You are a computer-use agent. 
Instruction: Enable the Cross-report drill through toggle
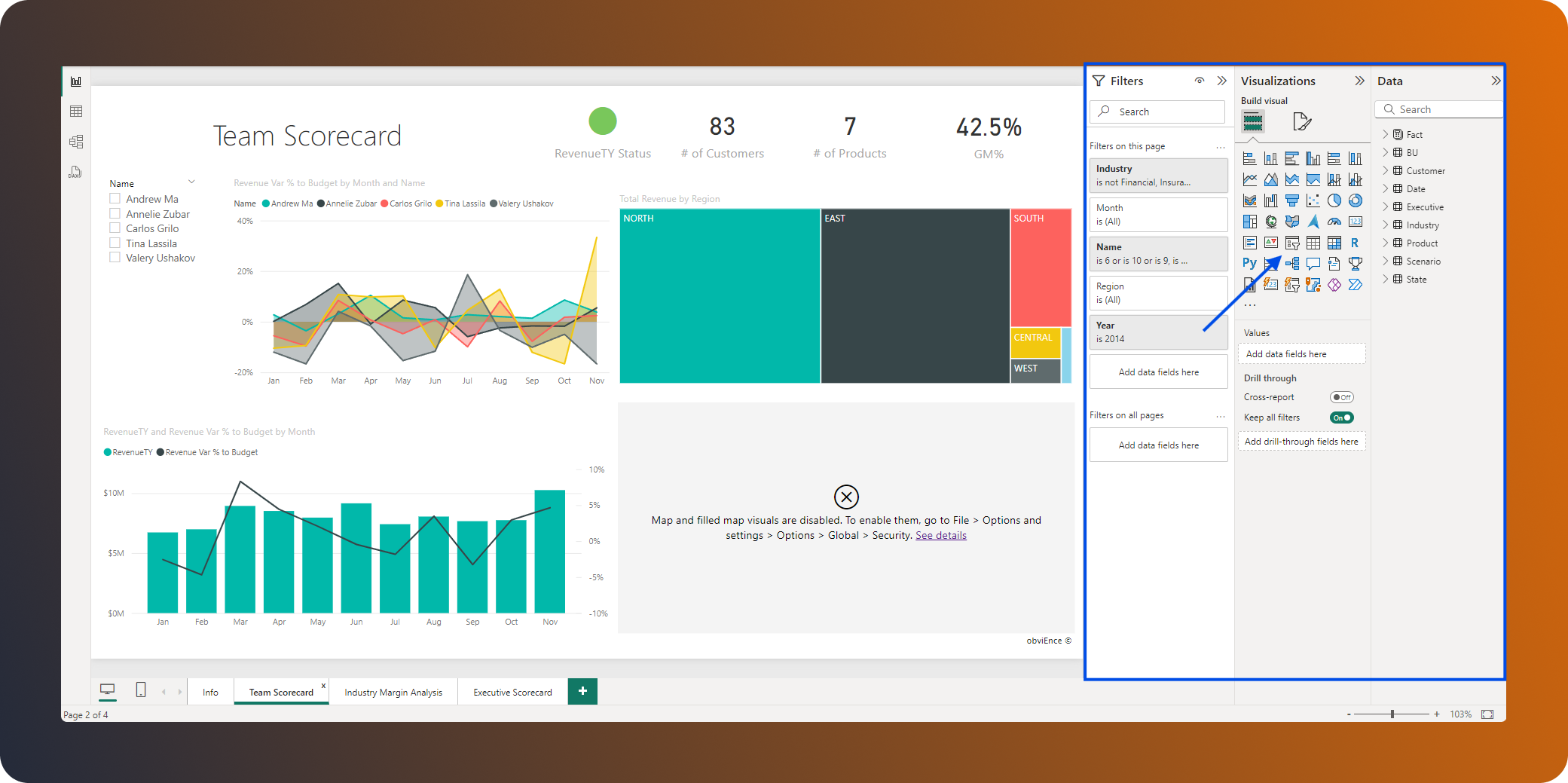click(1341, 397)
